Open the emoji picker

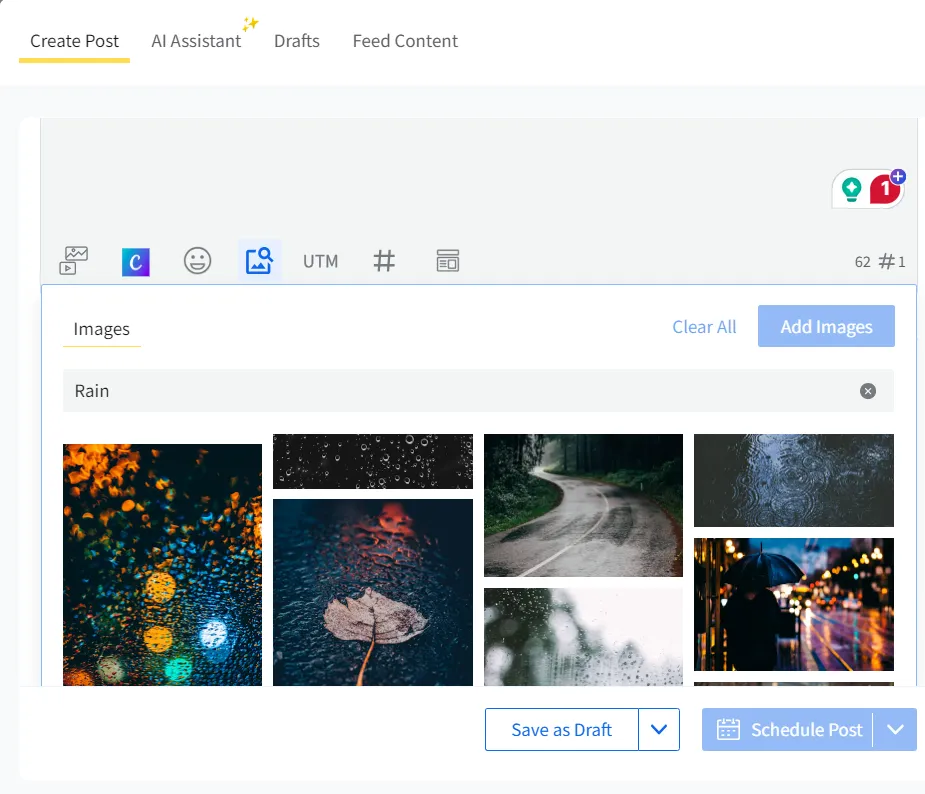click(x=197, y=260)
